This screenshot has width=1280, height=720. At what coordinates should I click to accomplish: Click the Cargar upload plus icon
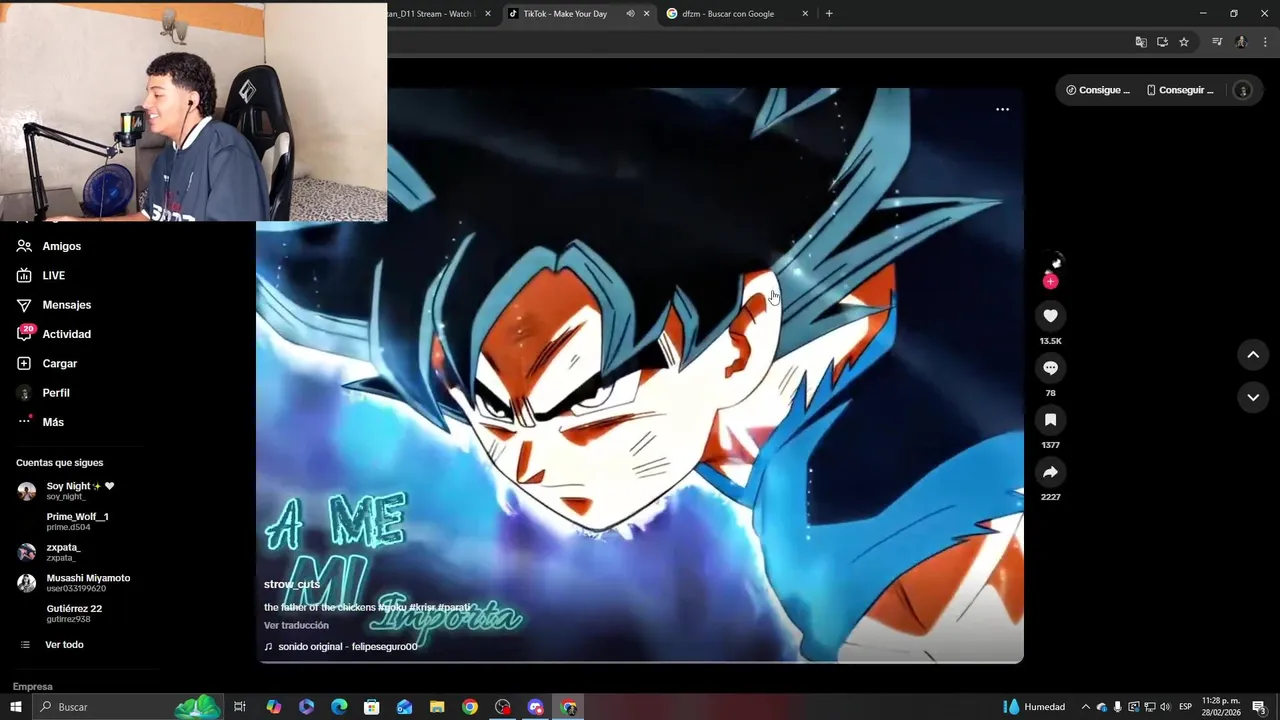pos(24,364)
